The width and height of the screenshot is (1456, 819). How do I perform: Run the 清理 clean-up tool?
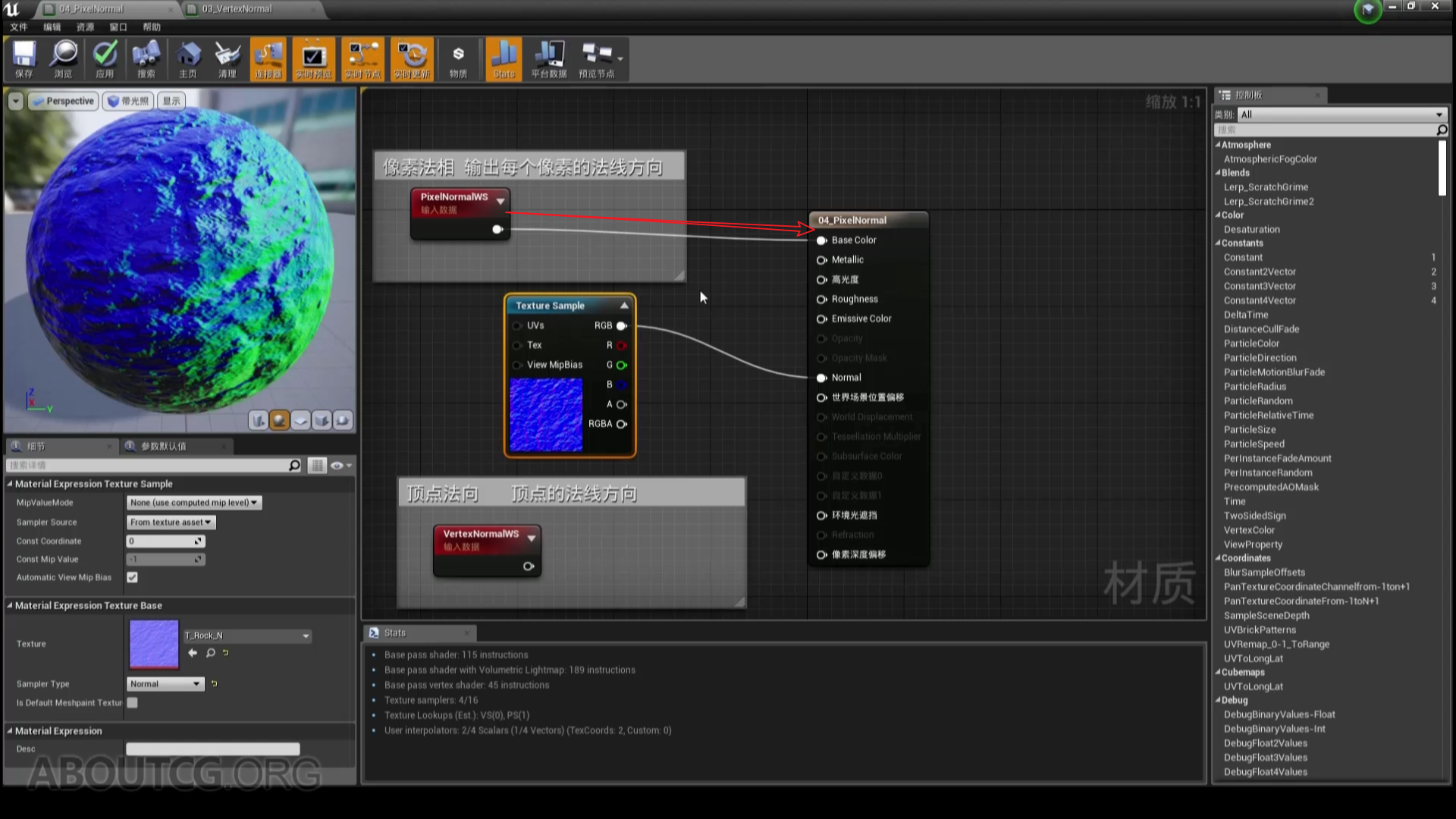[227, 58]
